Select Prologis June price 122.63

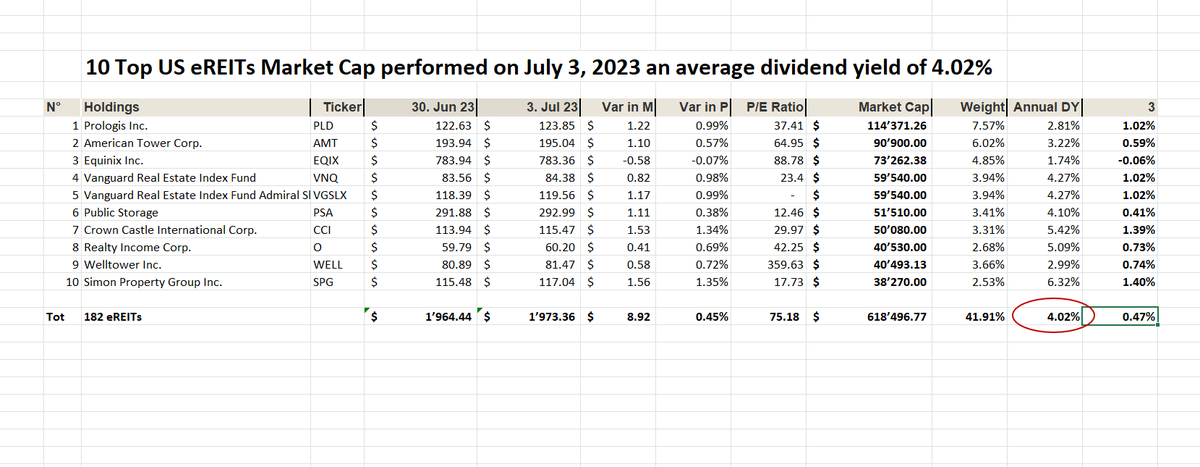click(x=454, y=126)
